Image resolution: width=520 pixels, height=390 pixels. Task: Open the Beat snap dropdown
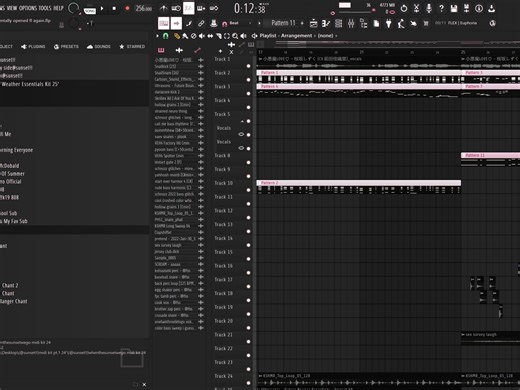241,23
